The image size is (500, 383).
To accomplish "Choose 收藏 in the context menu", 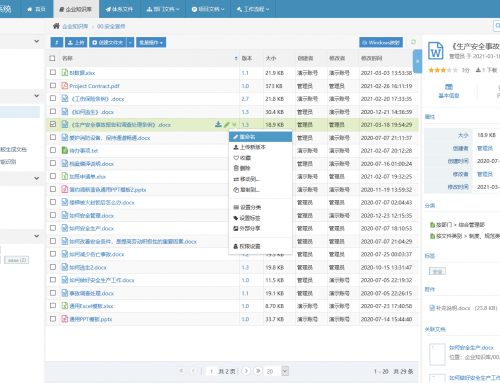I will pos(260,158).
